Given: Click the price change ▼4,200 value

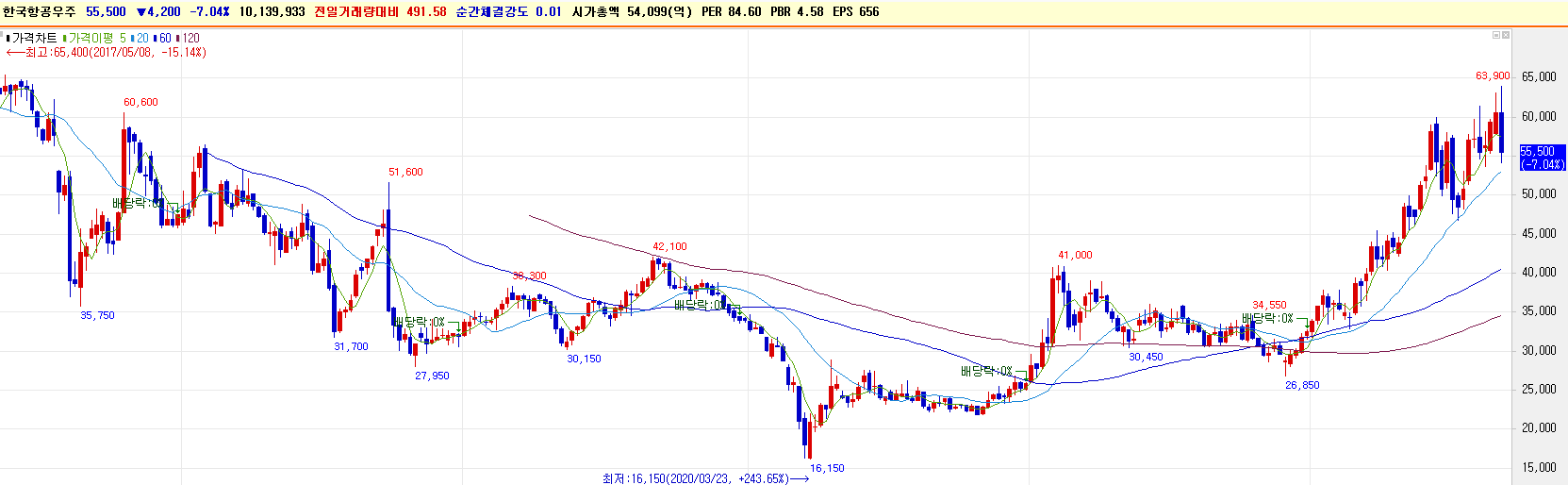Looking at the screenshot, I should click(158, 12).
